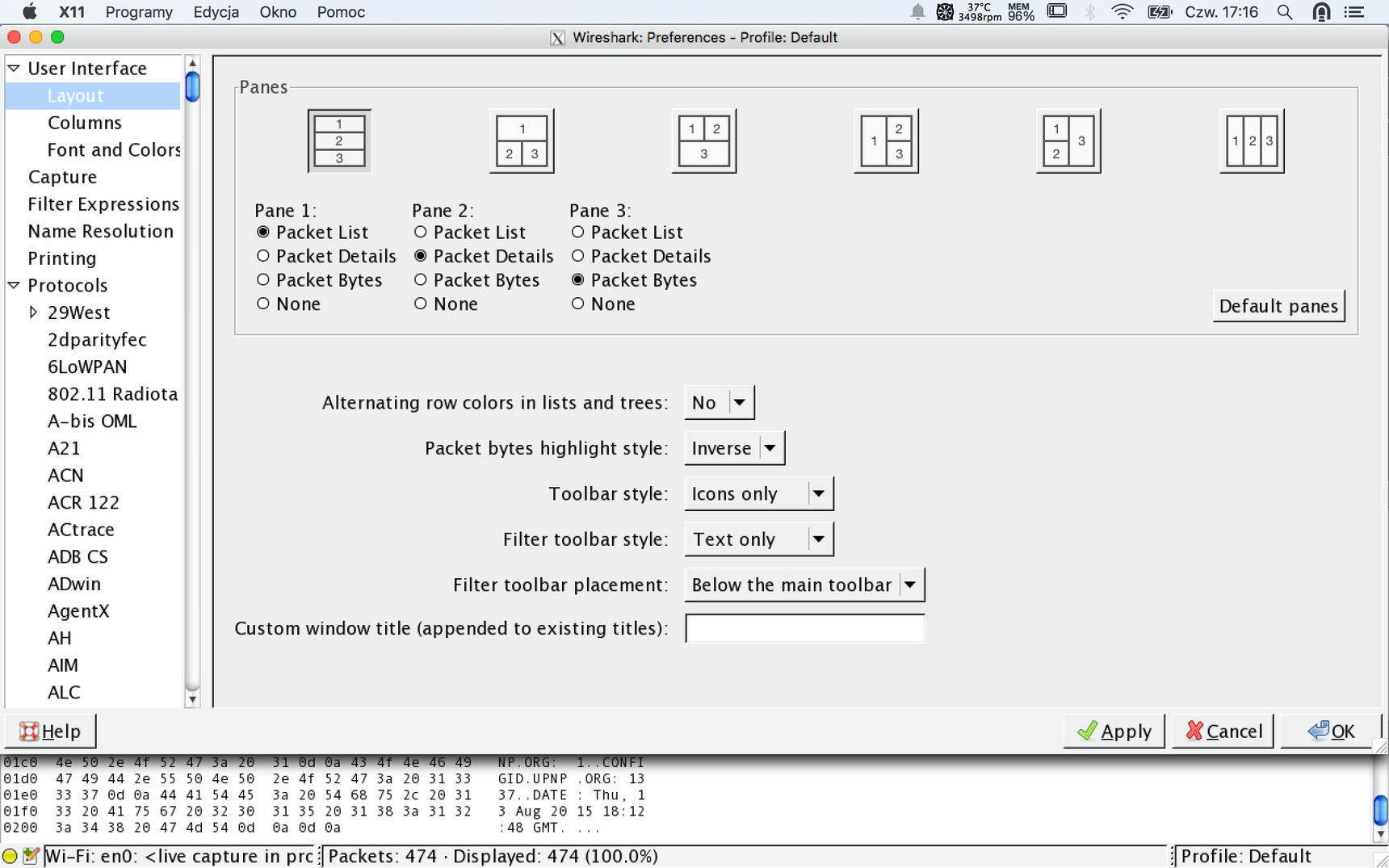Click the Apply button

1114,731
